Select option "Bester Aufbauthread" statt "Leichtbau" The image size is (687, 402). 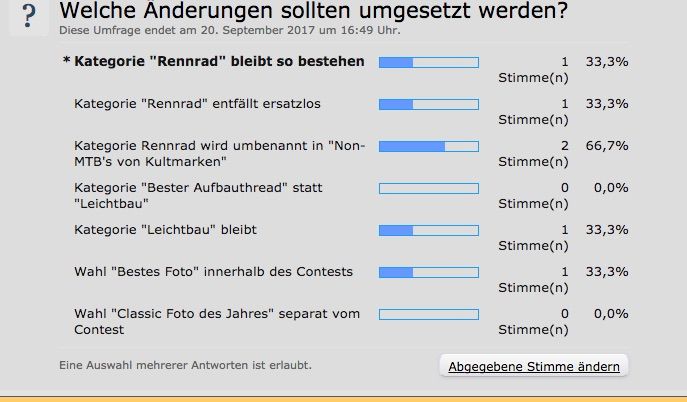coord(198,195)
